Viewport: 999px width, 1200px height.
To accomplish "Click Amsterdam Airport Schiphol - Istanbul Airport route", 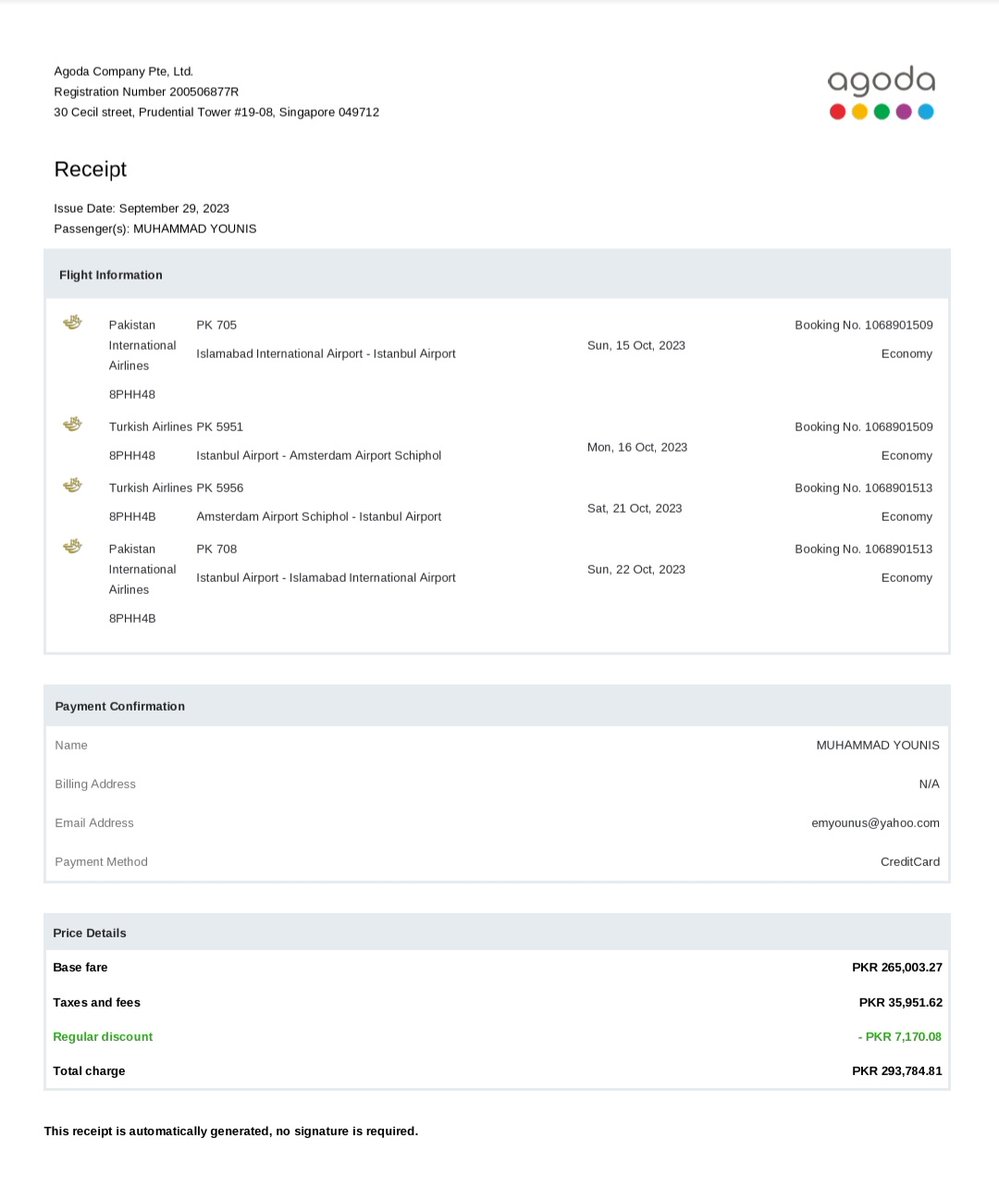I will (319, 516).
